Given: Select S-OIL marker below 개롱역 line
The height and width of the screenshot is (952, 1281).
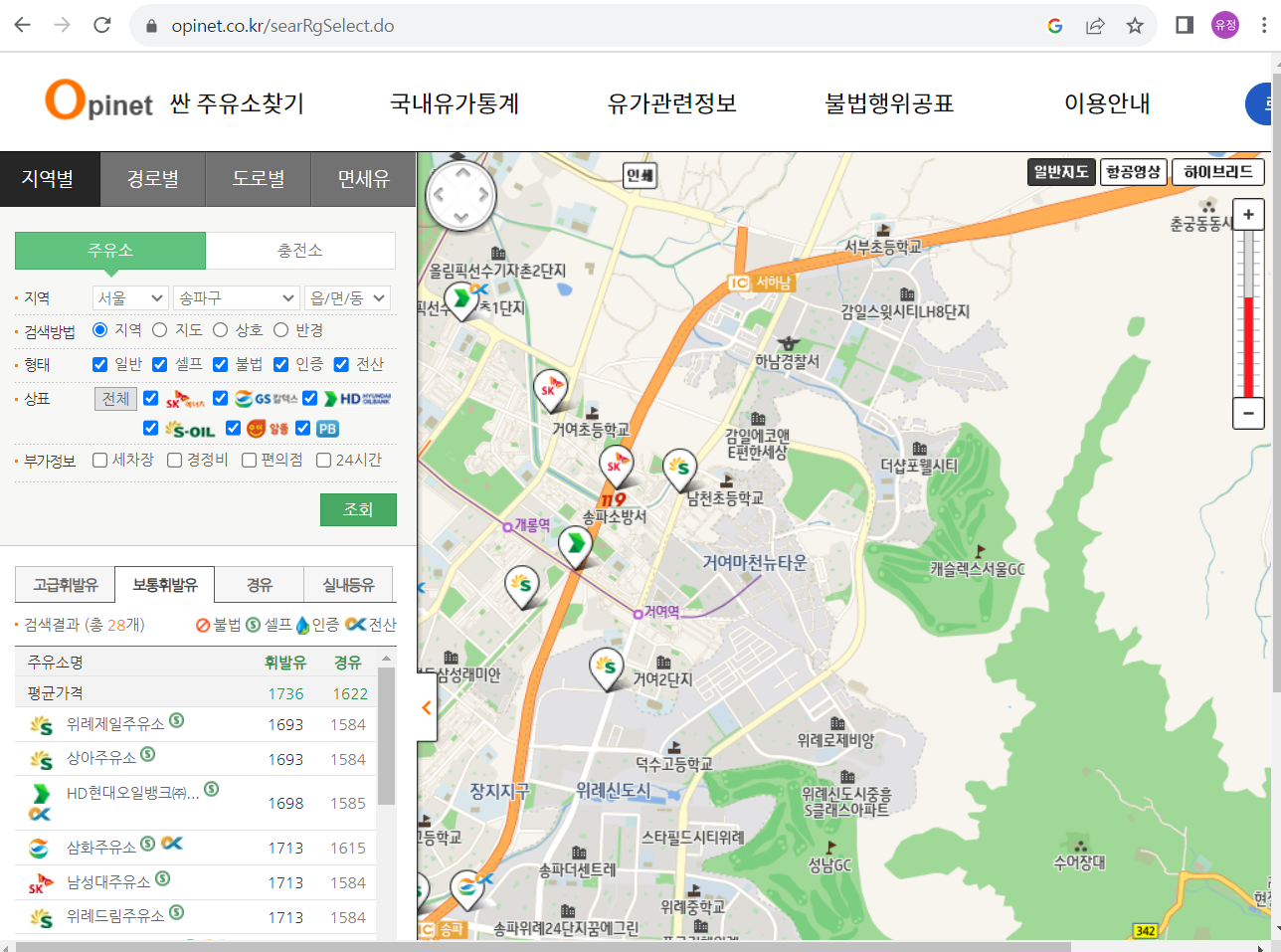Looking at the screenshot, I should [523, 587].
